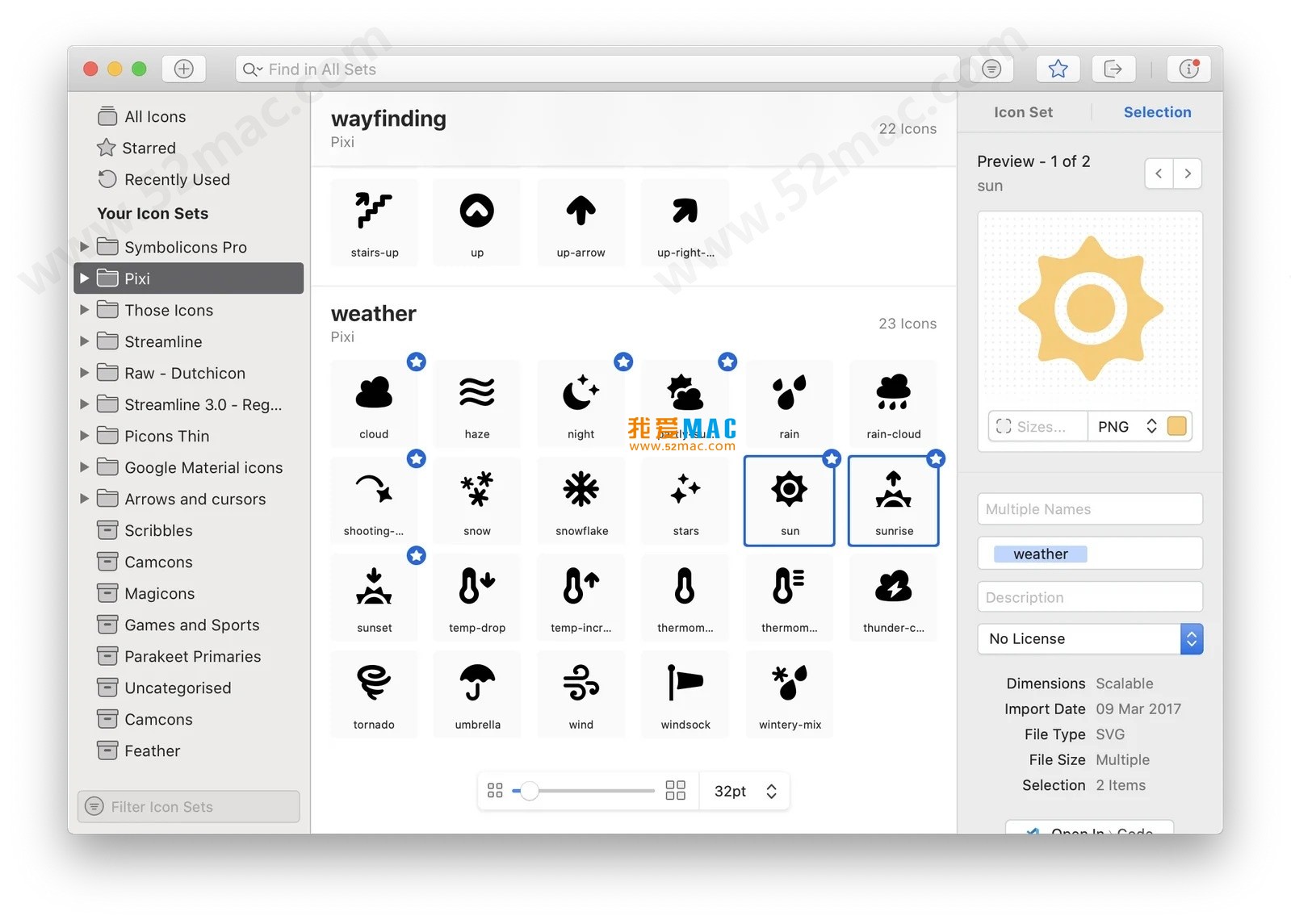Pick the thunder-cloud icon
The height and width of the screenshot is (924, 1291).
pyautogui.click(x=894, y=597)
